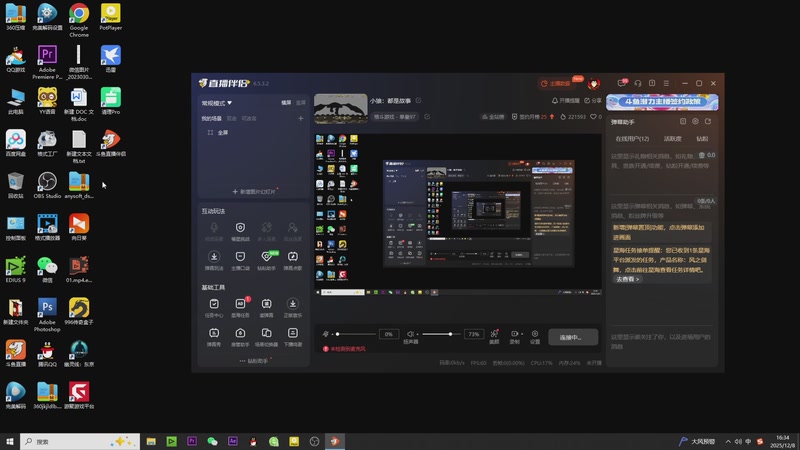Open the speaker device dropdown arrow
800x450 pixels.
pos(417,334)
